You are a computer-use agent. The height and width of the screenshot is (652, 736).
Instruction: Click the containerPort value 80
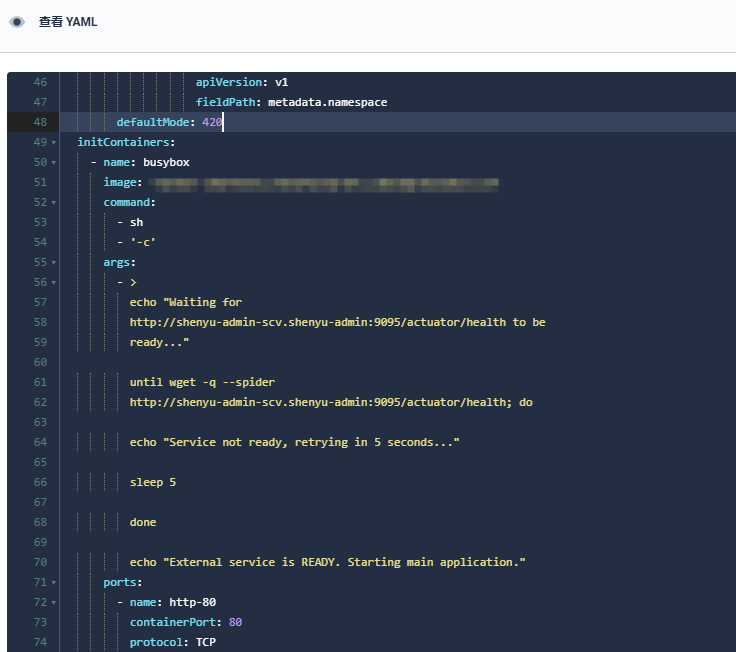click(235, 622)
